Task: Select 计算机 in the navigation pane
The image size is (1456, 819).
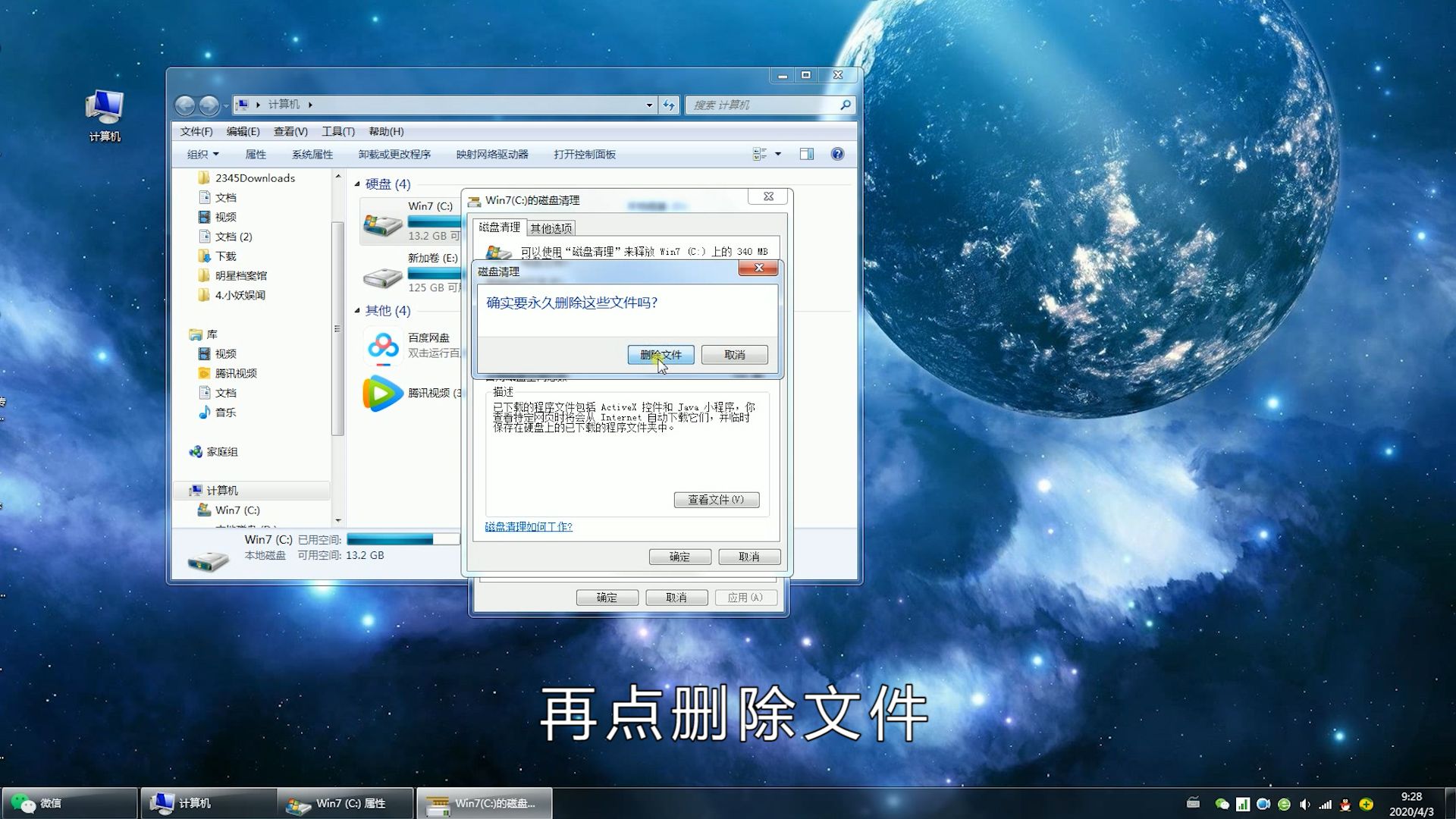Action: (221, 491)
